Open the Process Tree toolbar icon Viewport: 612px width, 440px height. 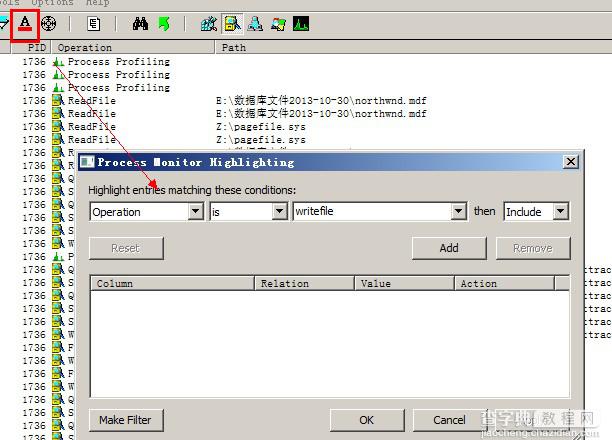pyautogui.click(x=94, y=24)
